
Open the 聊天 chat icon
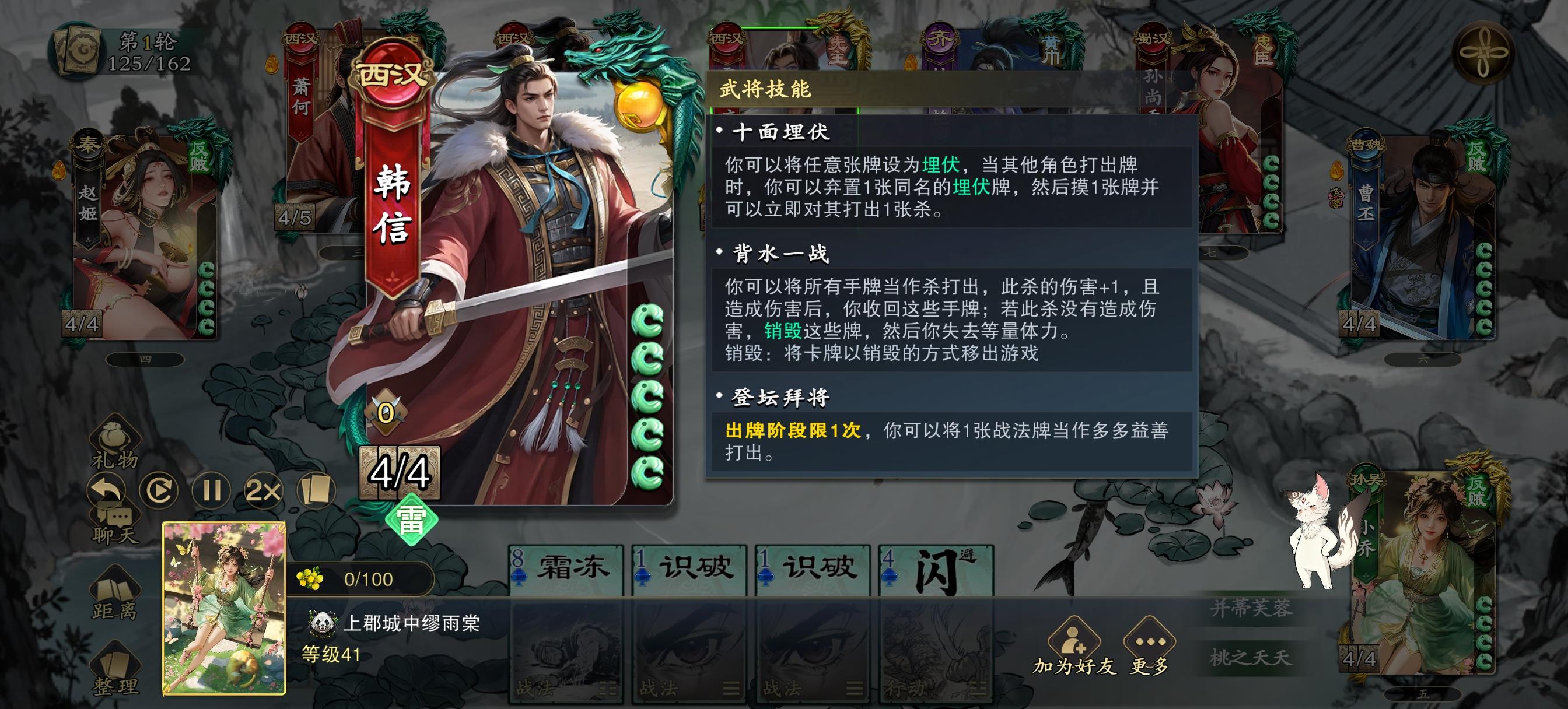(114, 525)
